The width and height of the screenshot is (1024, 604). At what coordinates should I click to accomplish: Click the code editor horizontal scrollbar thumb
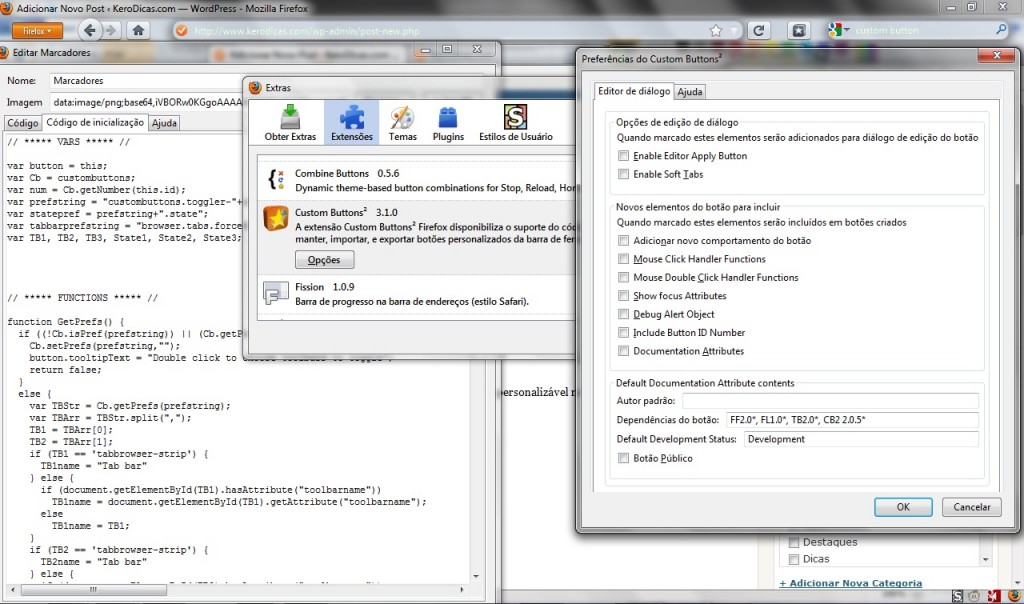[x=93, y=590]
